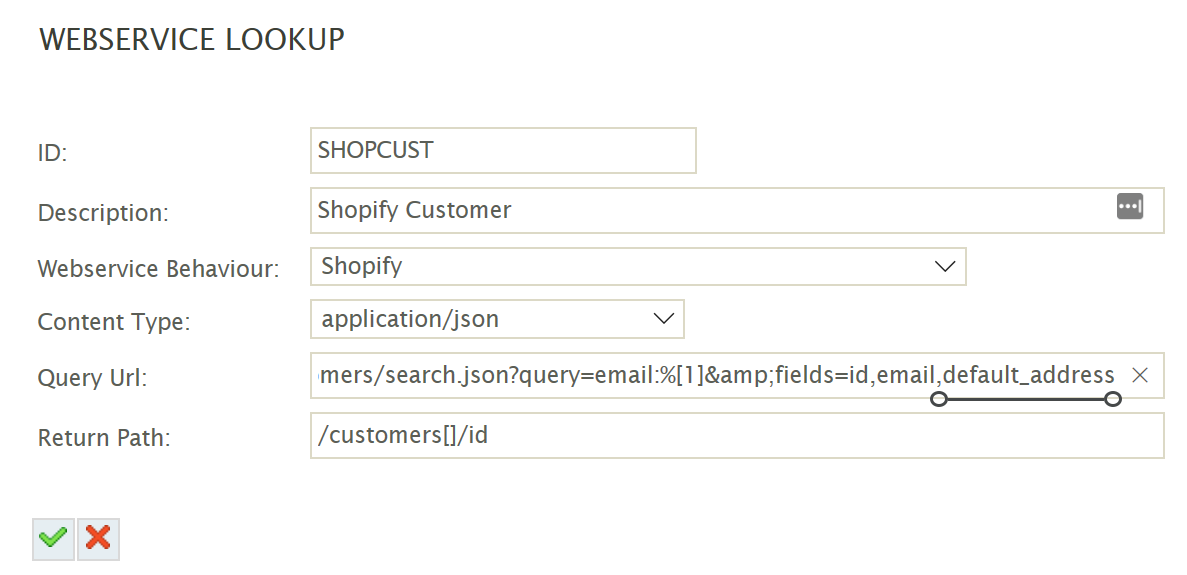1187x575 pixels.
Task: Open the ellipsis icon in Description field
Action: (x=1129, y=207)
